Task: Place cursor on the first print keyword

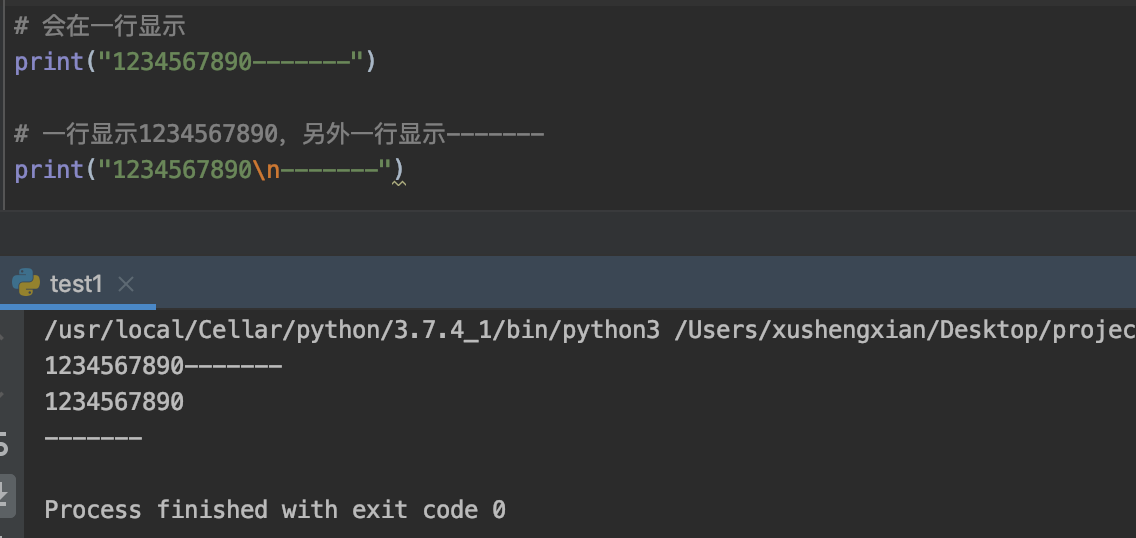Action: pyautogui.click(x=49, y=62)
